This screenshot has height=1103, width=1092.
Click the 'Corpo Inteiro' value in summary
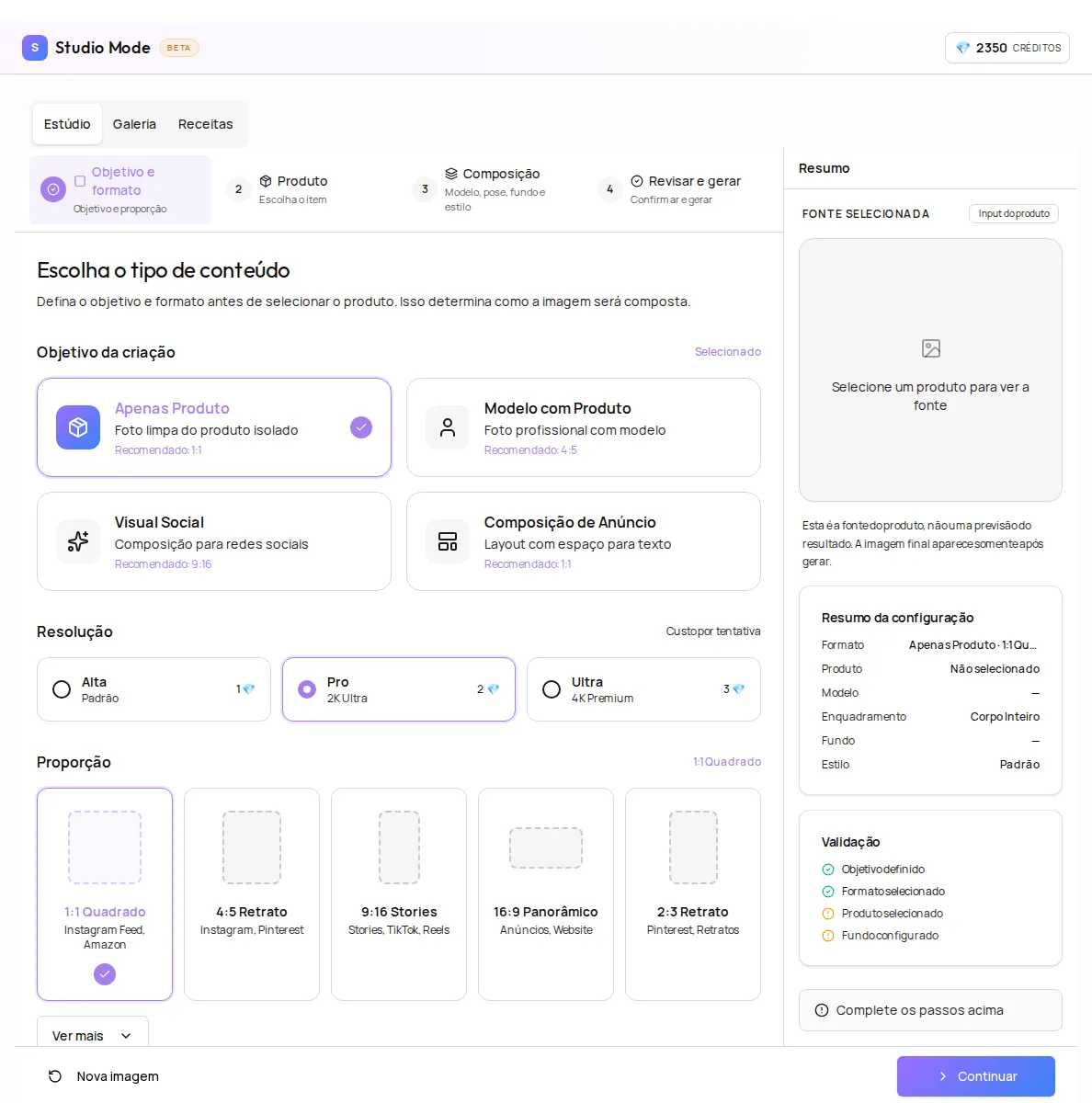coord(1006,717)
